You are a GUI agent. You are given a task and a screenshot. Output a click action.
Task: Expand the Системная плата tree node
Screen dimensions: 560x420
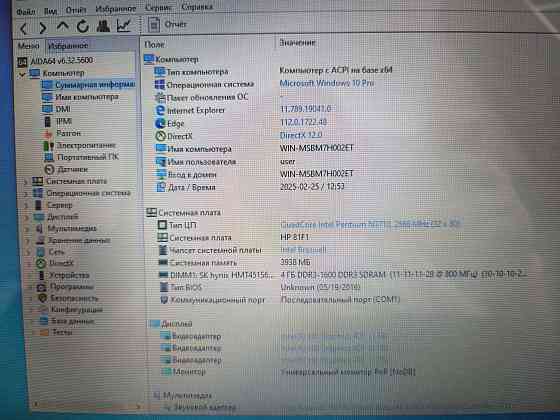26,182
